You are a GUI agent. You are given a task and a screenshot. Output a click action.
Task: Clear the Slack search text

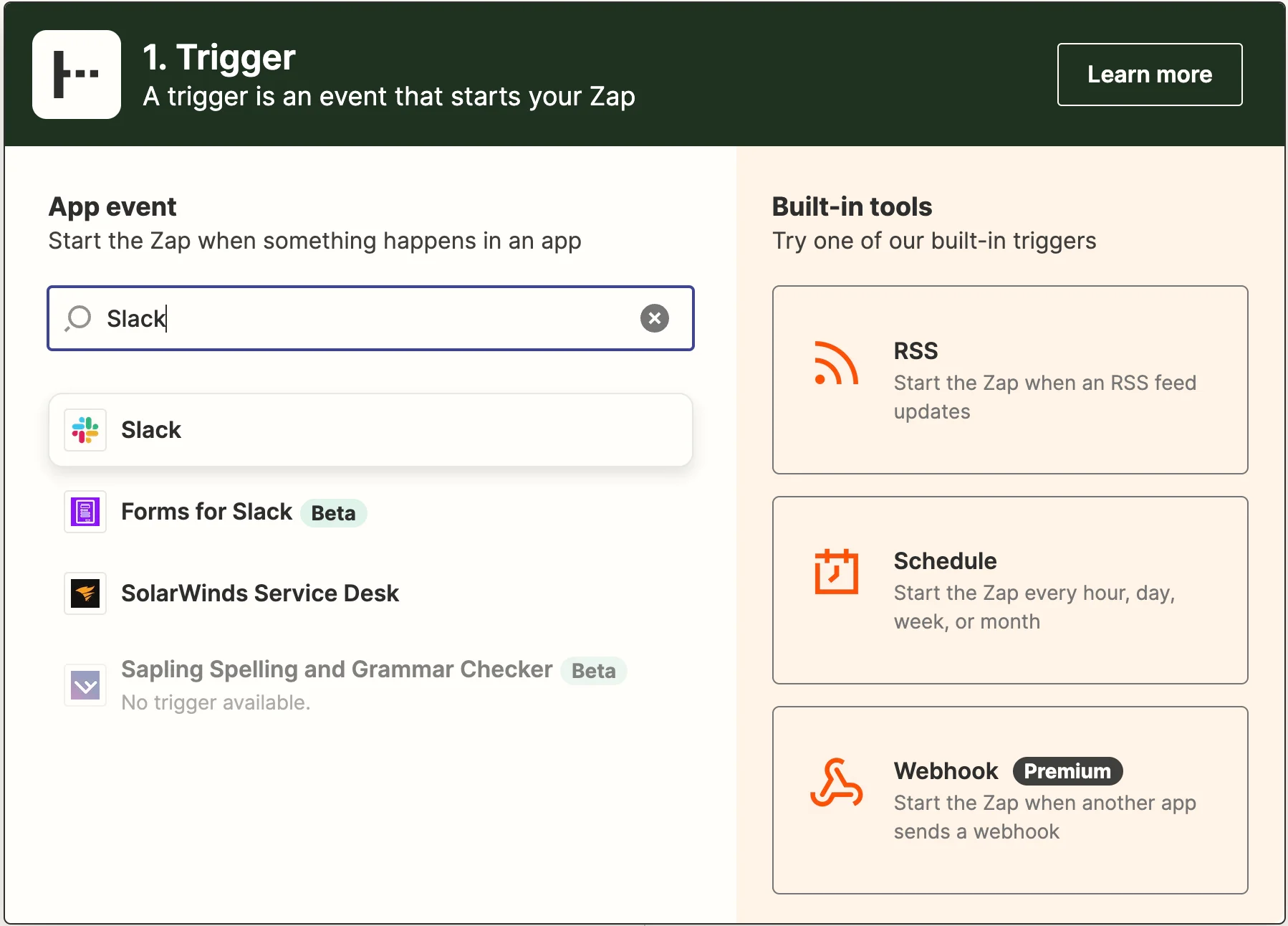(x=654, y=318)
